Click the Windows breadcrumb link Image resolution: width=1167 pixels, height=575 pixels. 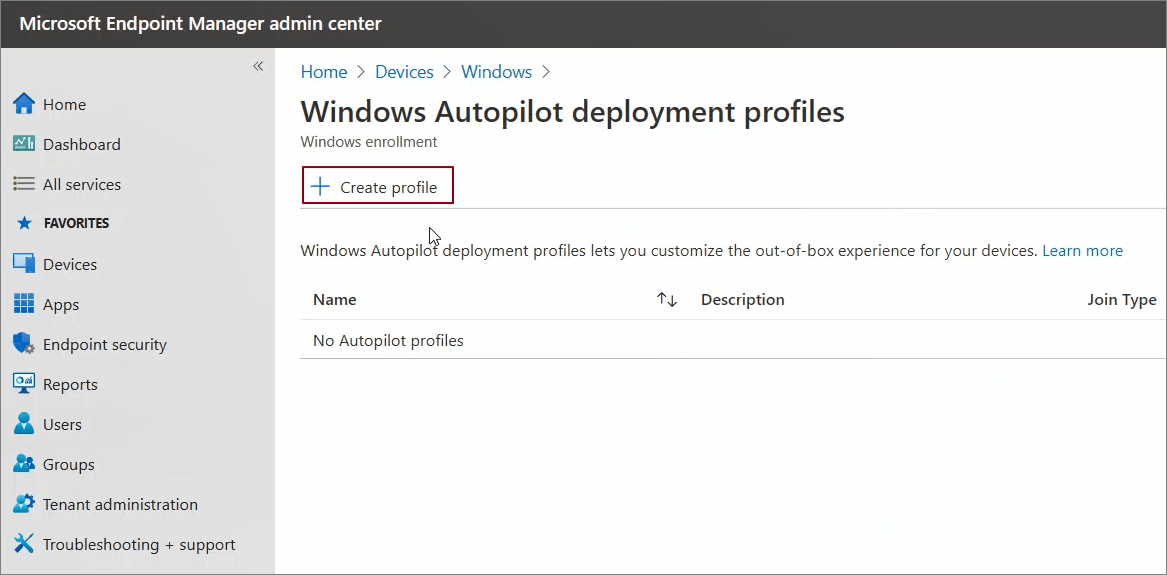click(496, 72)
